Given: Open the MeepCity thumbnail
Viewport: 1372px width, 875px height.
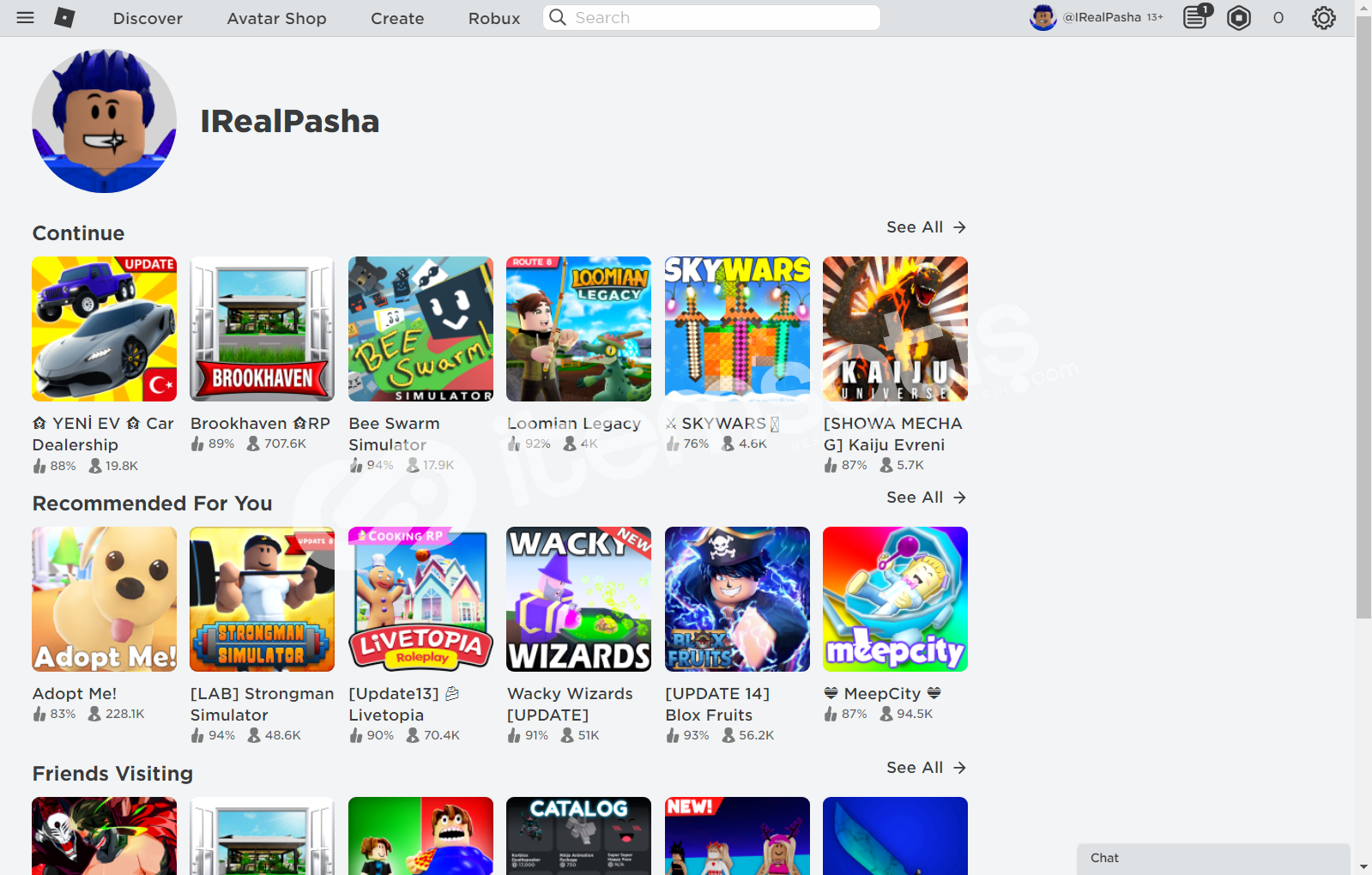Looking at the screenshot, I should pos(895,599).
